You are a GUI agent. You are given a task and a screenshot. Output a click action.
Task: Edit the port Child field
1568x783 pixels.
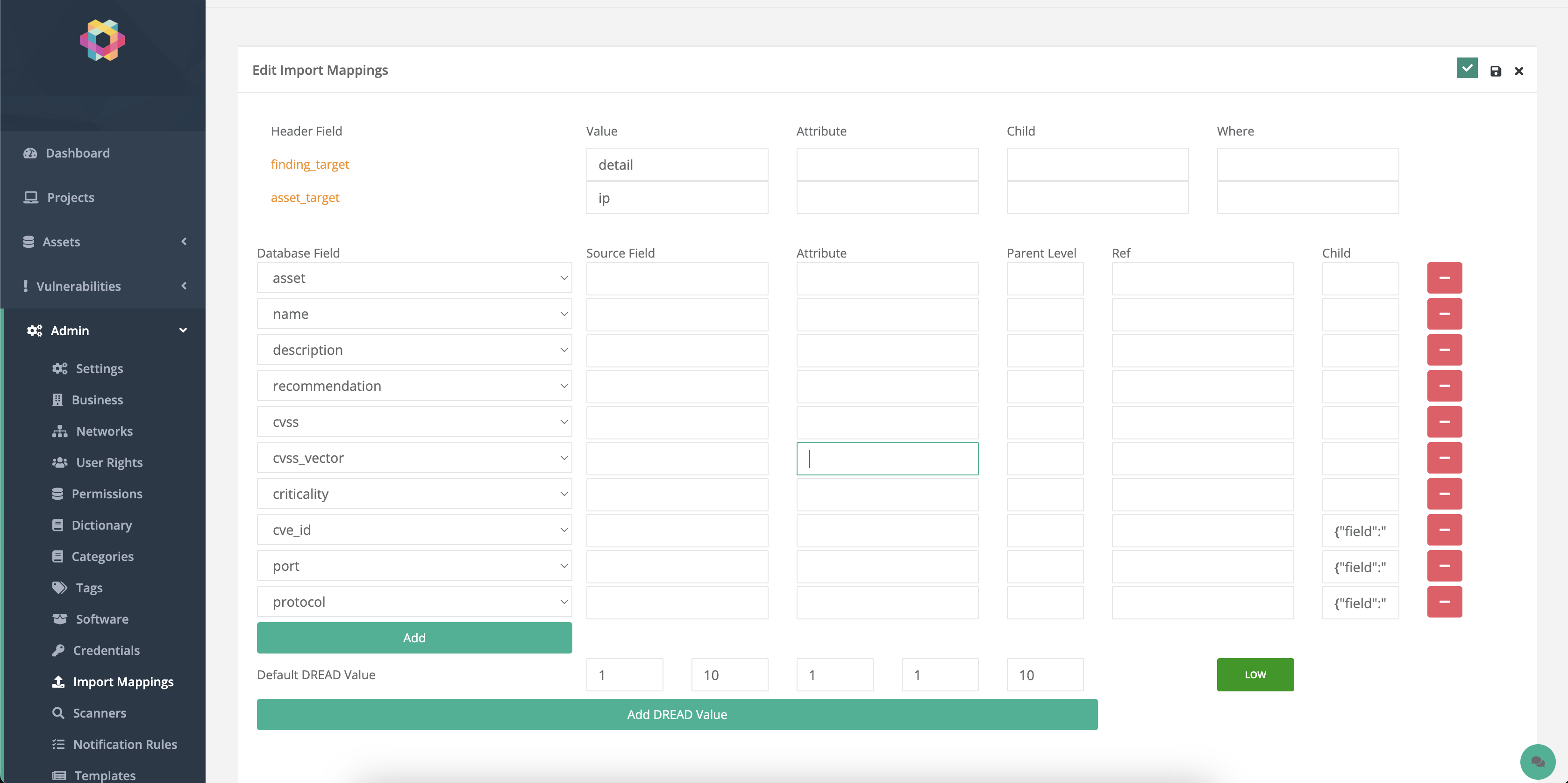[x=1360, y=566]
